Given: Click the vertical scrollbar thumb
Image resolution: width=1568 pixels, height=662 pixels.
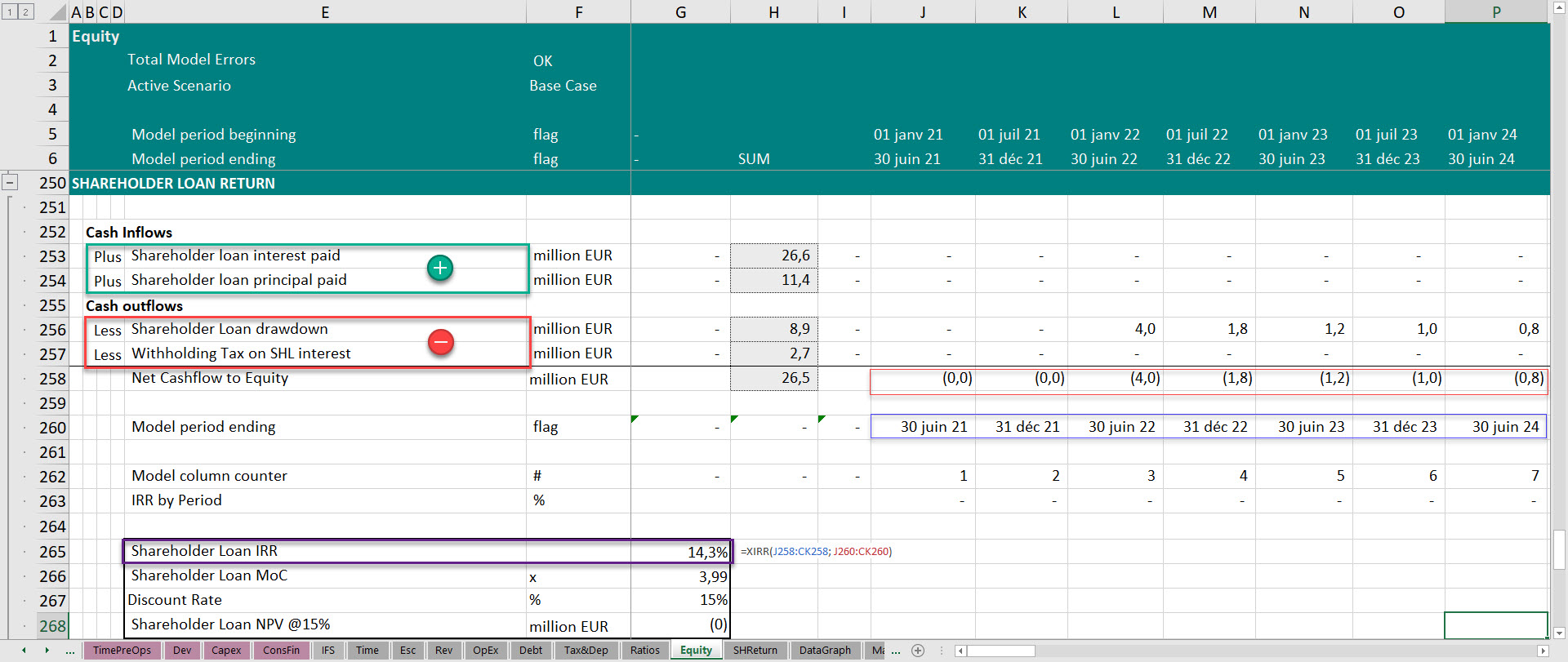Looking at the screenshot, I should [1559, 549].
